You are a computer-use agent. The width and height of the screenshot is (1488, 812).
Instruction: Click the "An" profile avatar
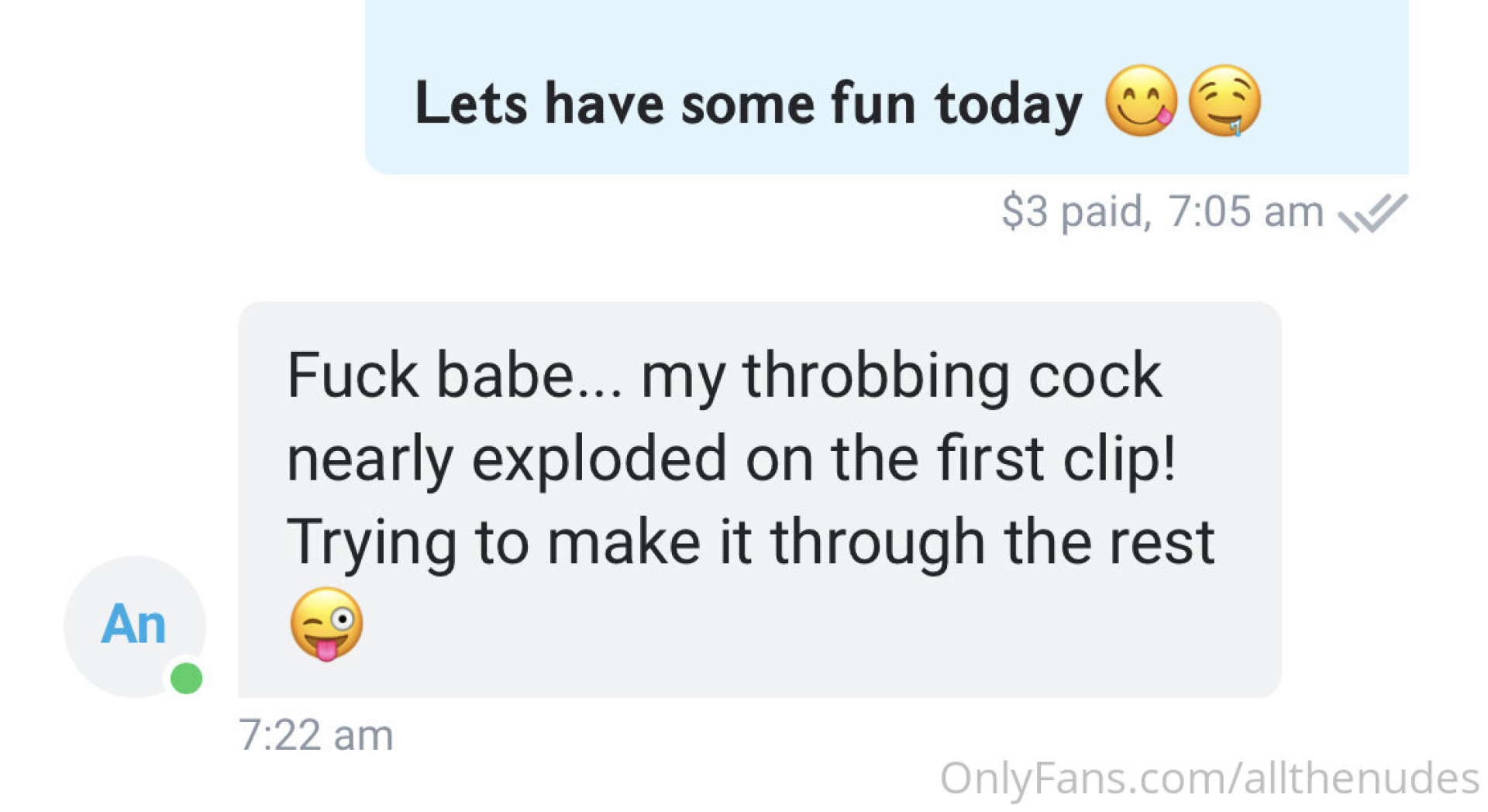pyautogui.click(x=134, y=626)
